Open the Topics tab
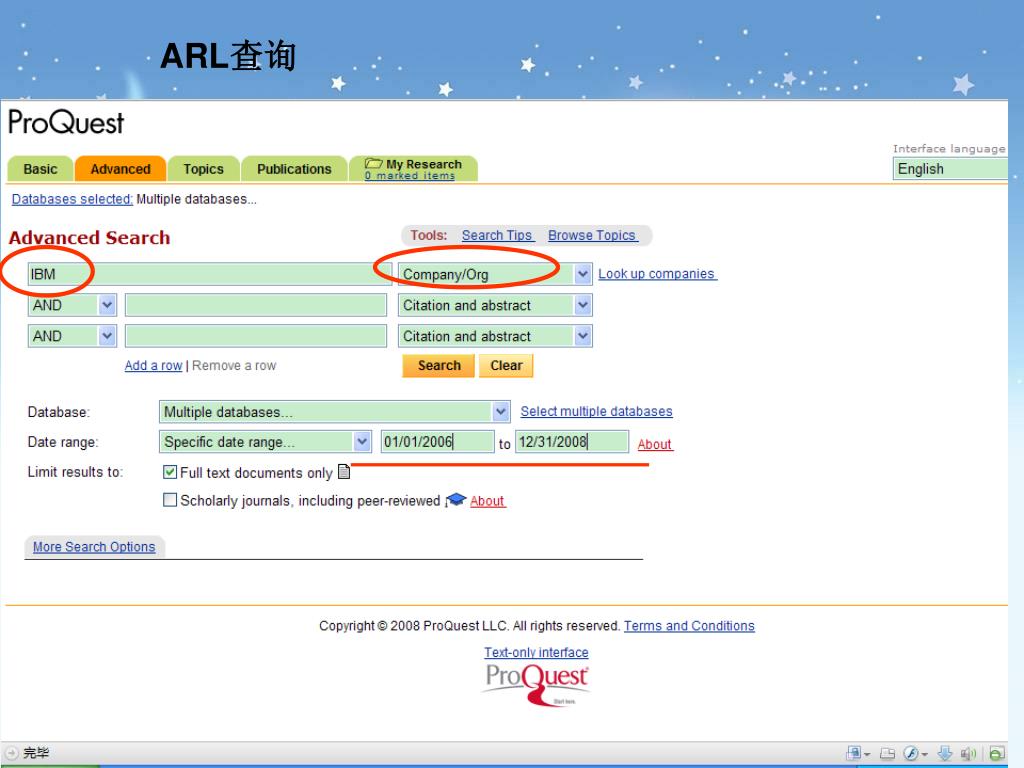The image size is (1024, 768). (203, 168)
